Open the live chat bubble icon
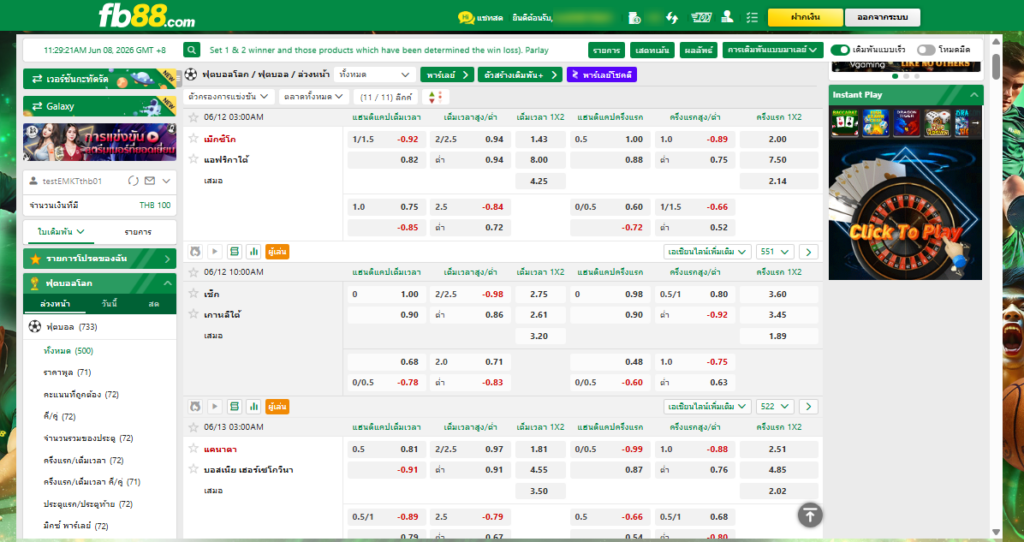Screen dimensions: 1024x542 coord(466,18)
